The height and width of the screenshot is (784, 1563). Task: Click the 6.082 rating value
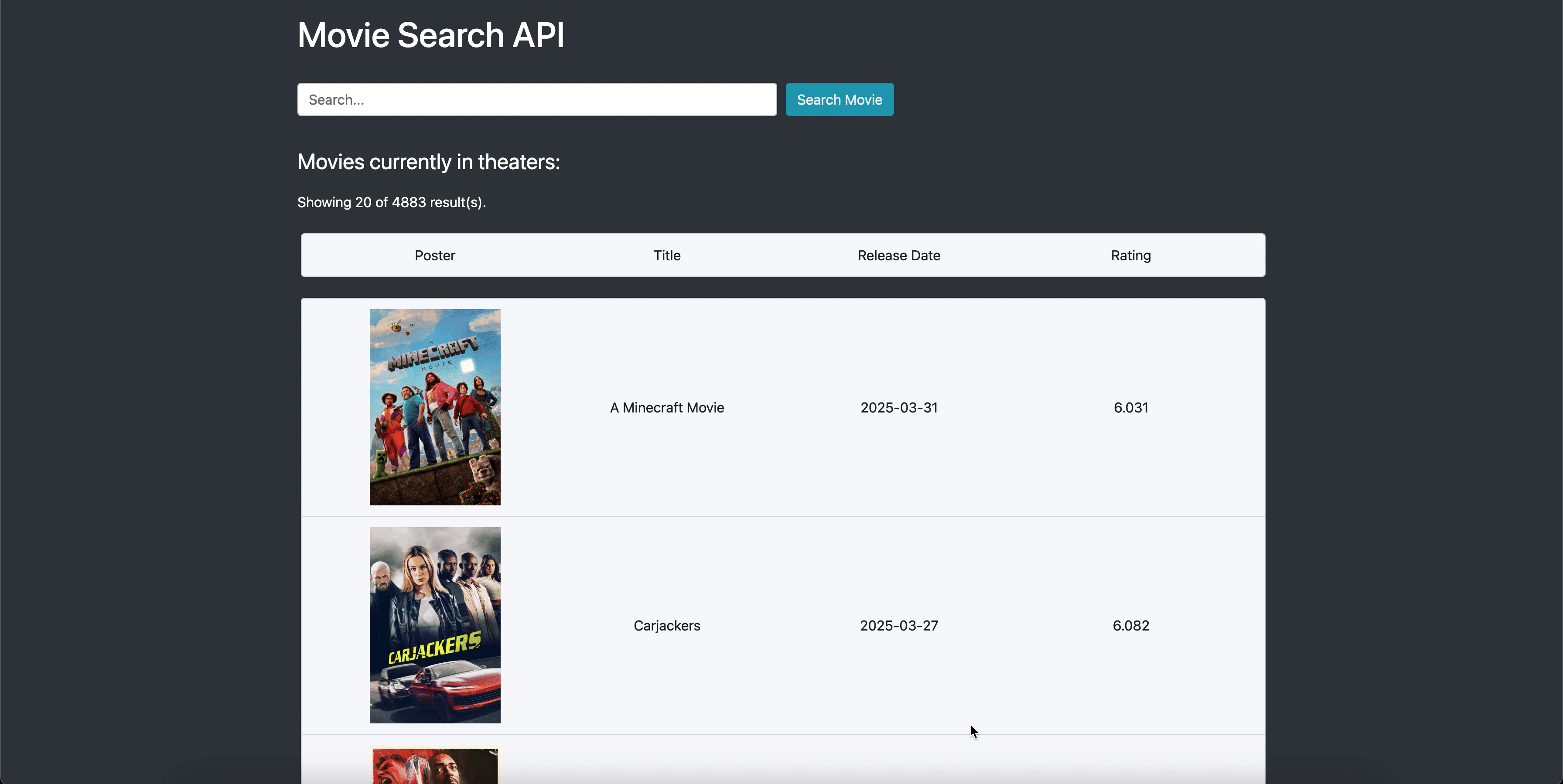(x=1130, y=626)
